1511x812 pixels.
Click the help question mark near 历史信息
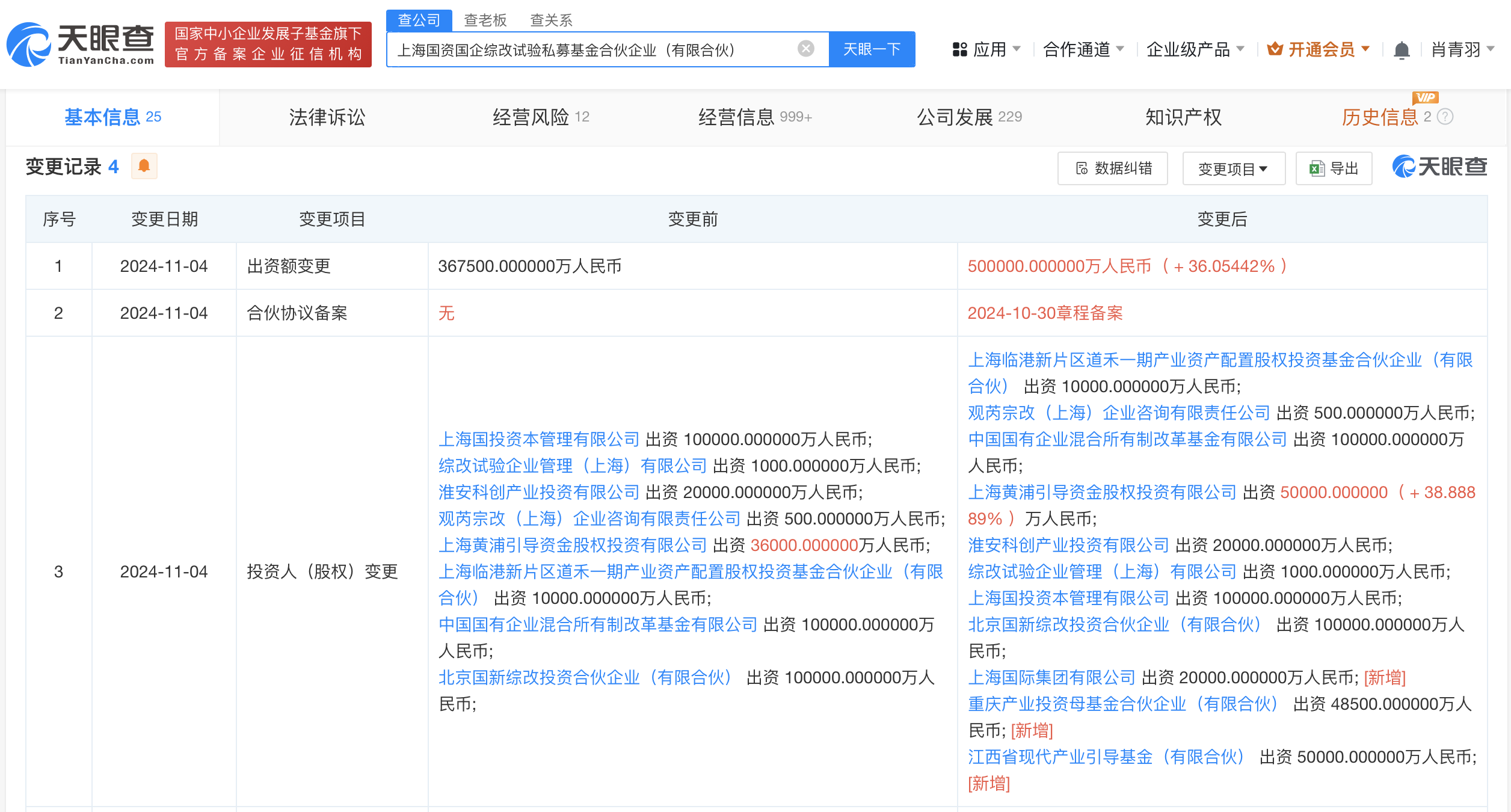click(1445, 117)
